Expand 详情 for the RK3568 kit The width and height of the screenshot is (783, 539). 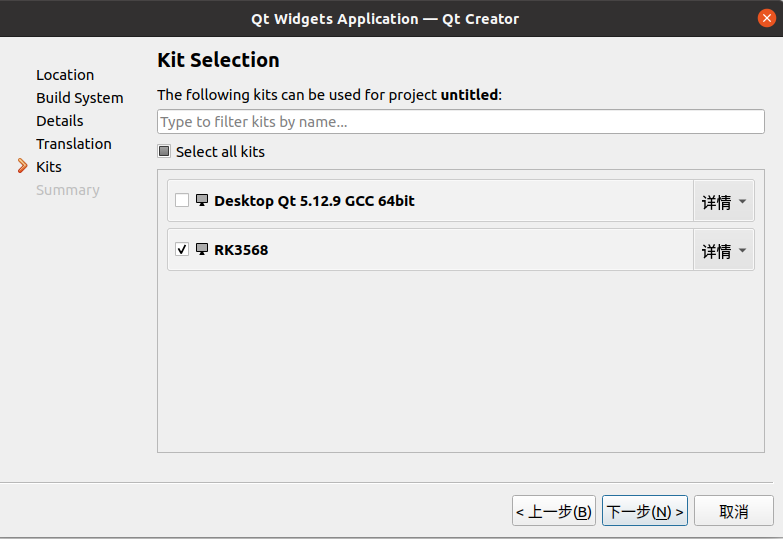[x=724, y=251]
